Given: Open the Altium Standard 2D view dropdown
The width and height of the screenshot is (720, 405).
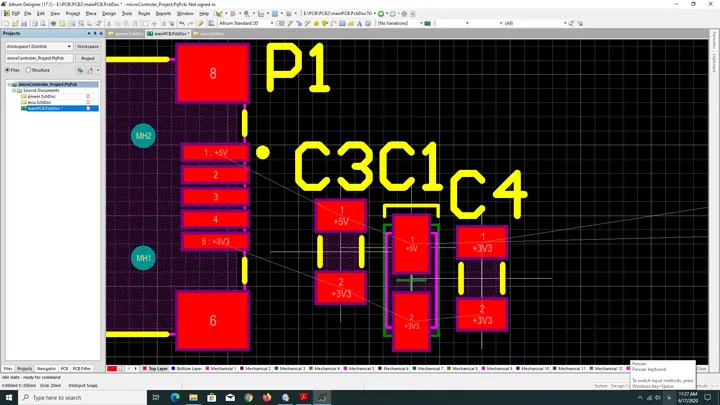Looking at the screenshot, I should (x=246, y=23).
